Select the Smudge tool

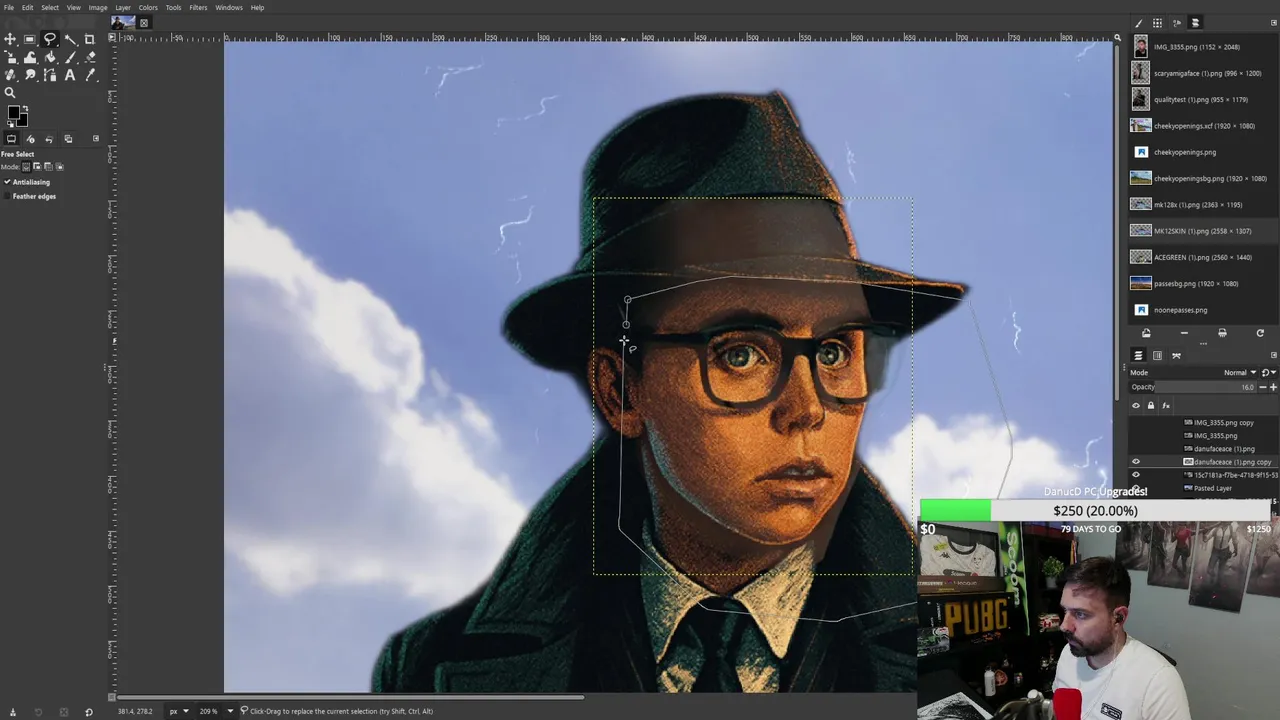click(x=30, y=75)
